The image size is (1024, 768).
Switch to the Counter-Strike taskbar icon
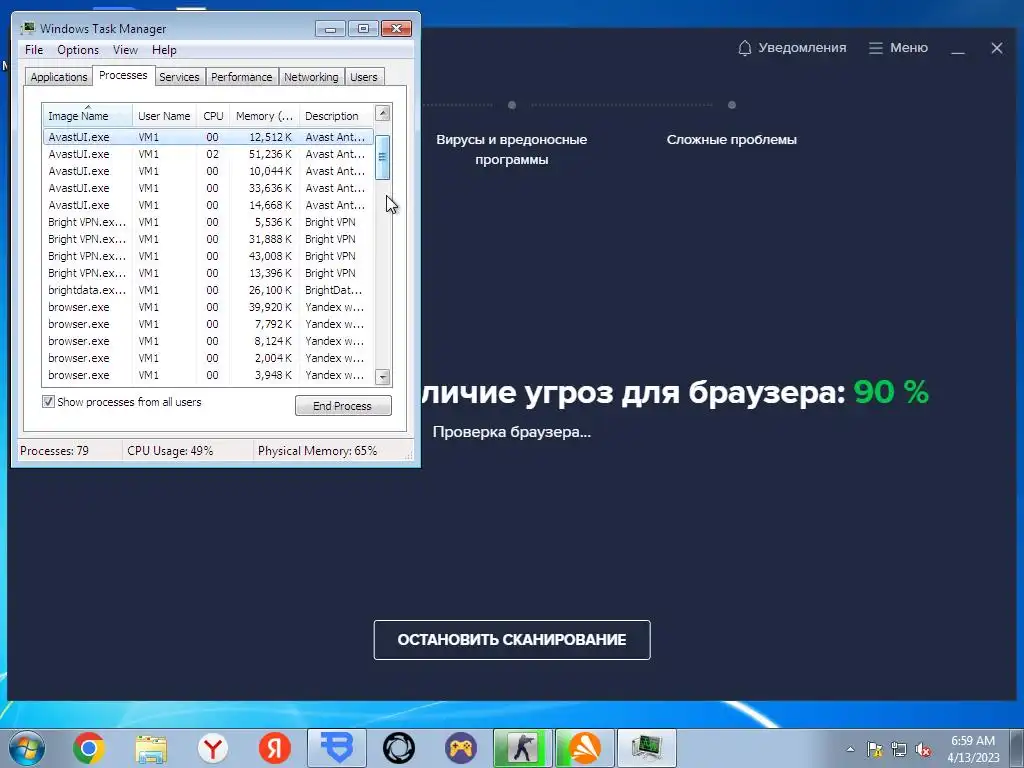tap(523, 748)
